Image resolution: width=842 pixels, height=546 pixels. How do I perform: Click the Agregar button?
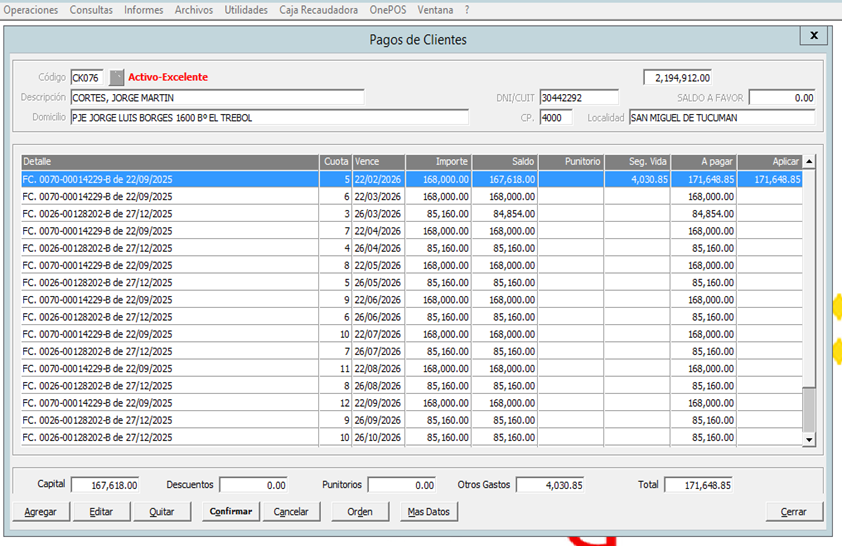(x=41, y=512)
